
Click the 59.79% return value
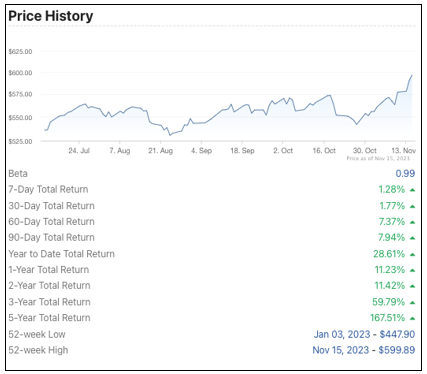389,302
